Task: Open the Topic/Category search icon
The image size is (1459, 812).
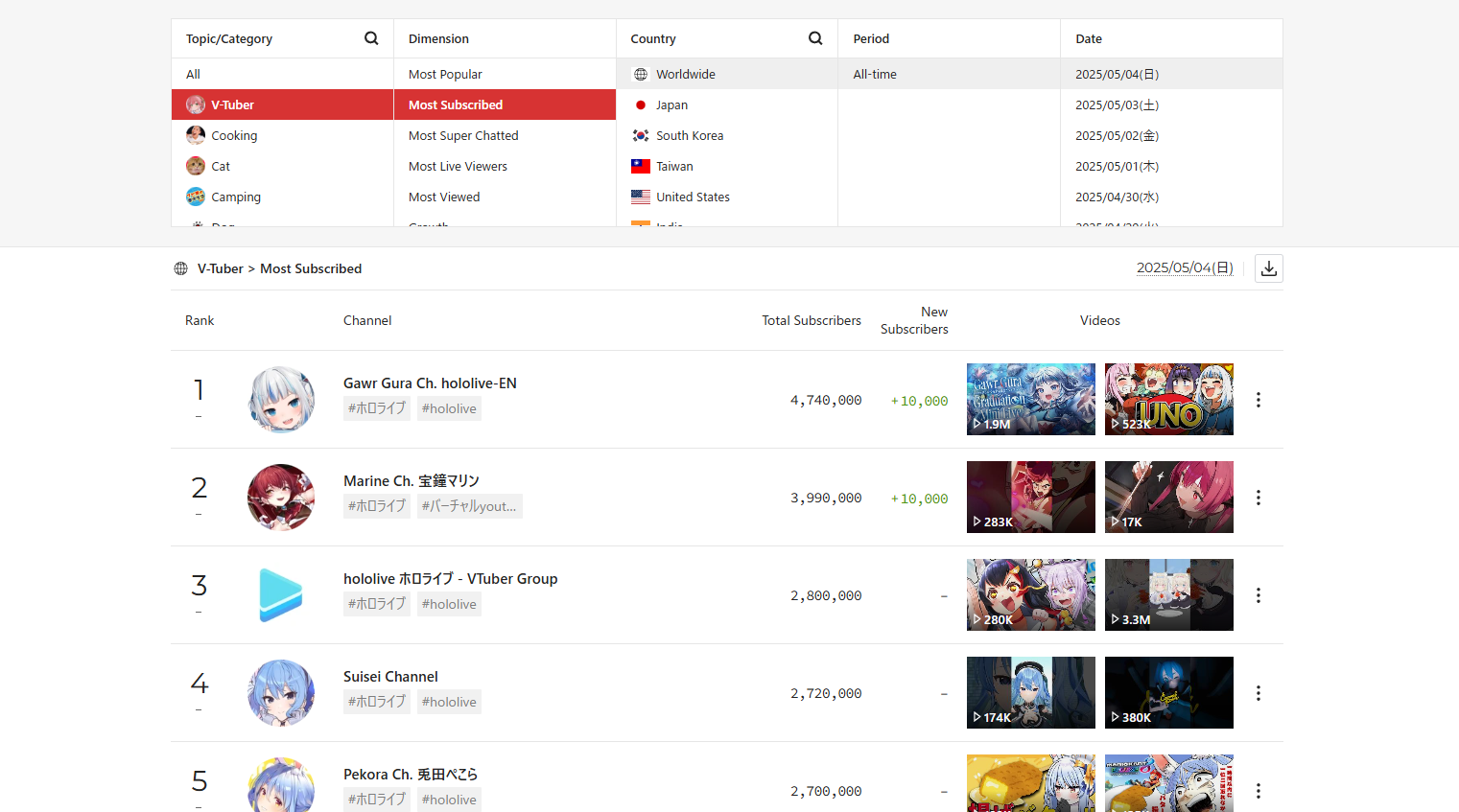Action: pos(371,38)
